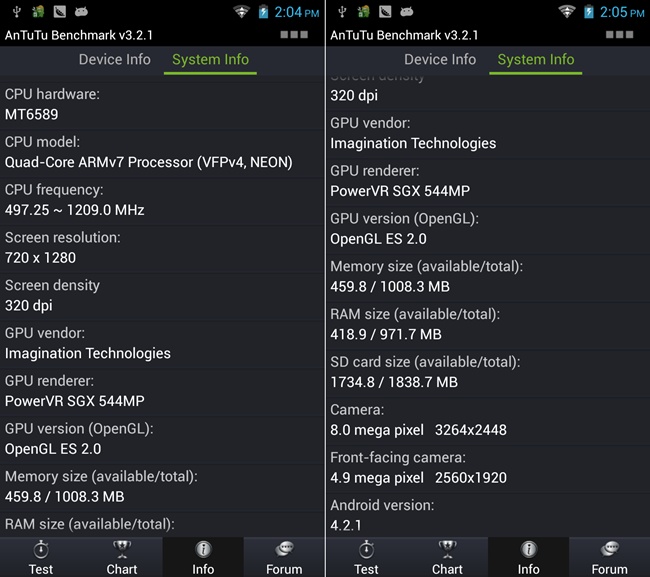This screenshot has height=577, width=650.
Task: Tap PowerVR SGX 544MP in left screen
Action: [x=75, y=401]
